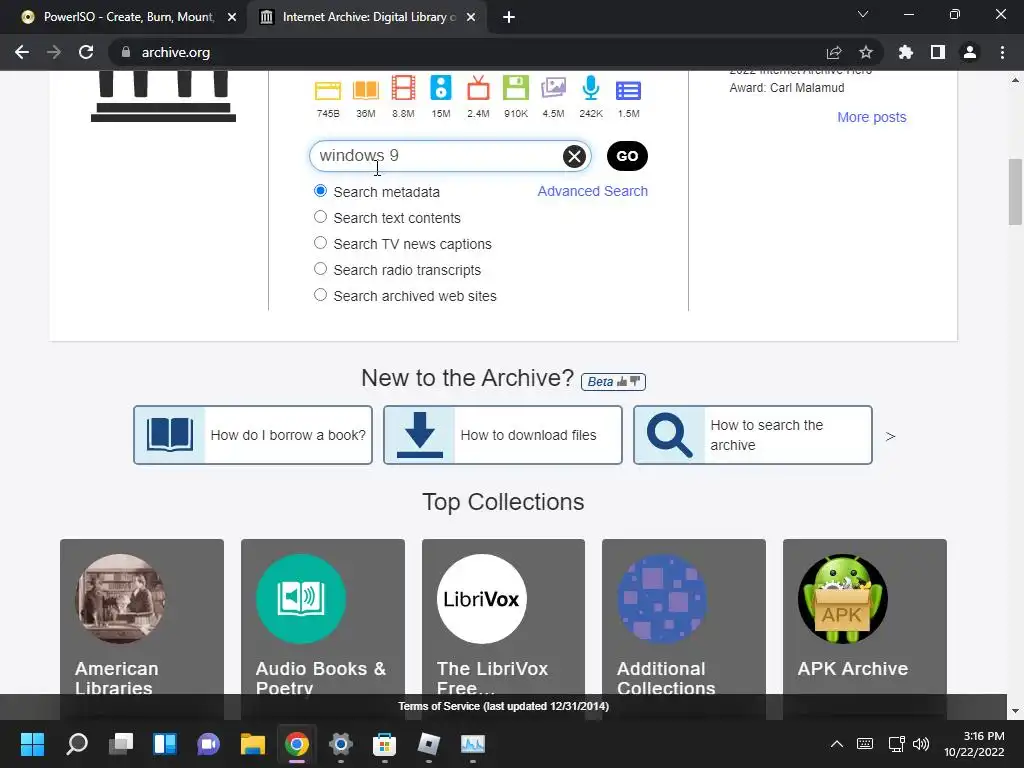Go back to previous page

coord(22,52)
